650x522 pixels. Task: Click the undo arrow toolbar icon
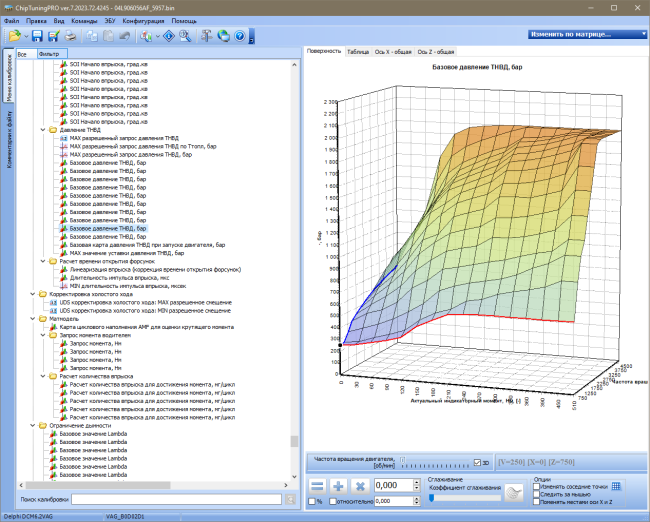coord(125,36)
